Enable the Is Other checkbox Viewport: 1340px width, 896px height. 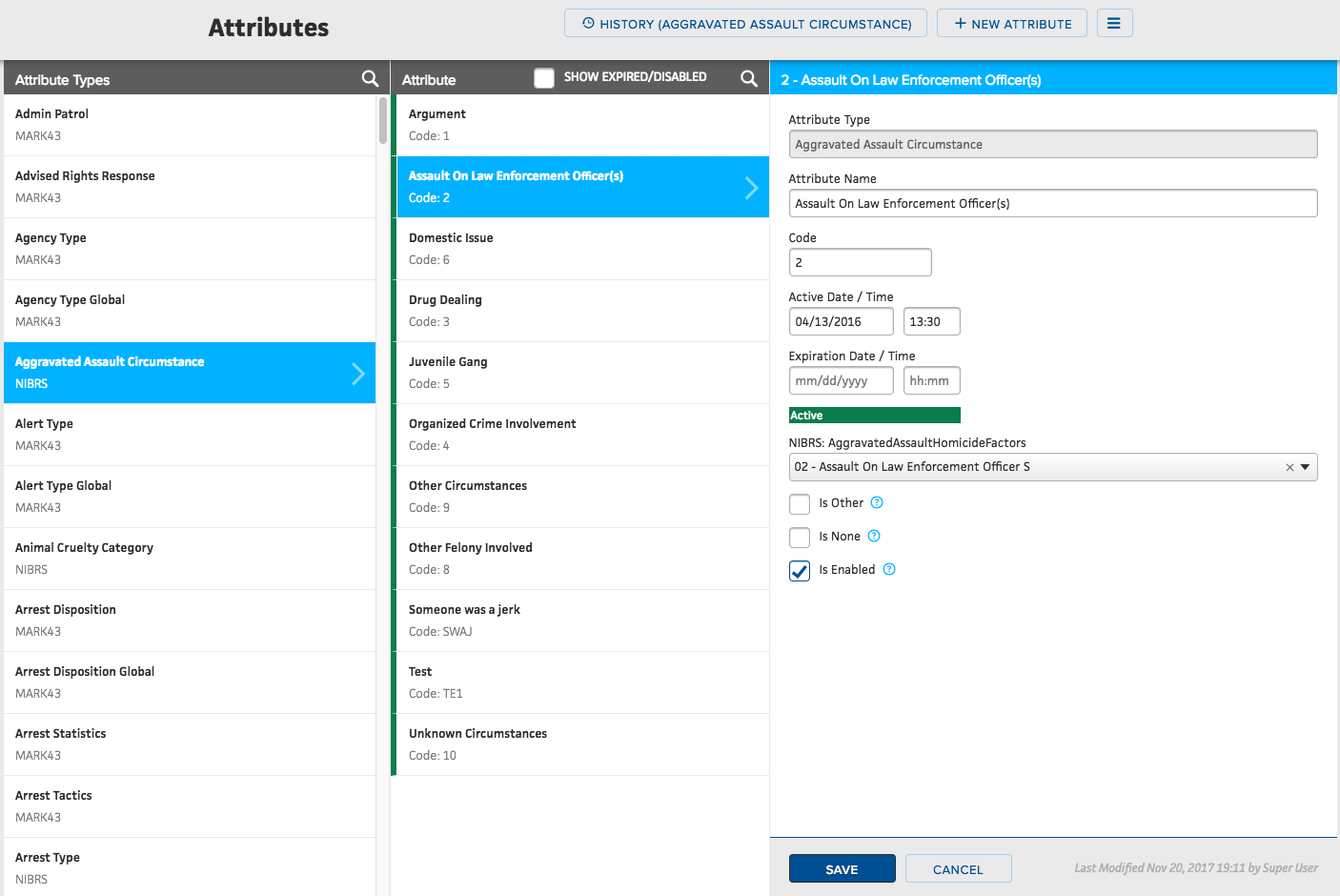800,503
